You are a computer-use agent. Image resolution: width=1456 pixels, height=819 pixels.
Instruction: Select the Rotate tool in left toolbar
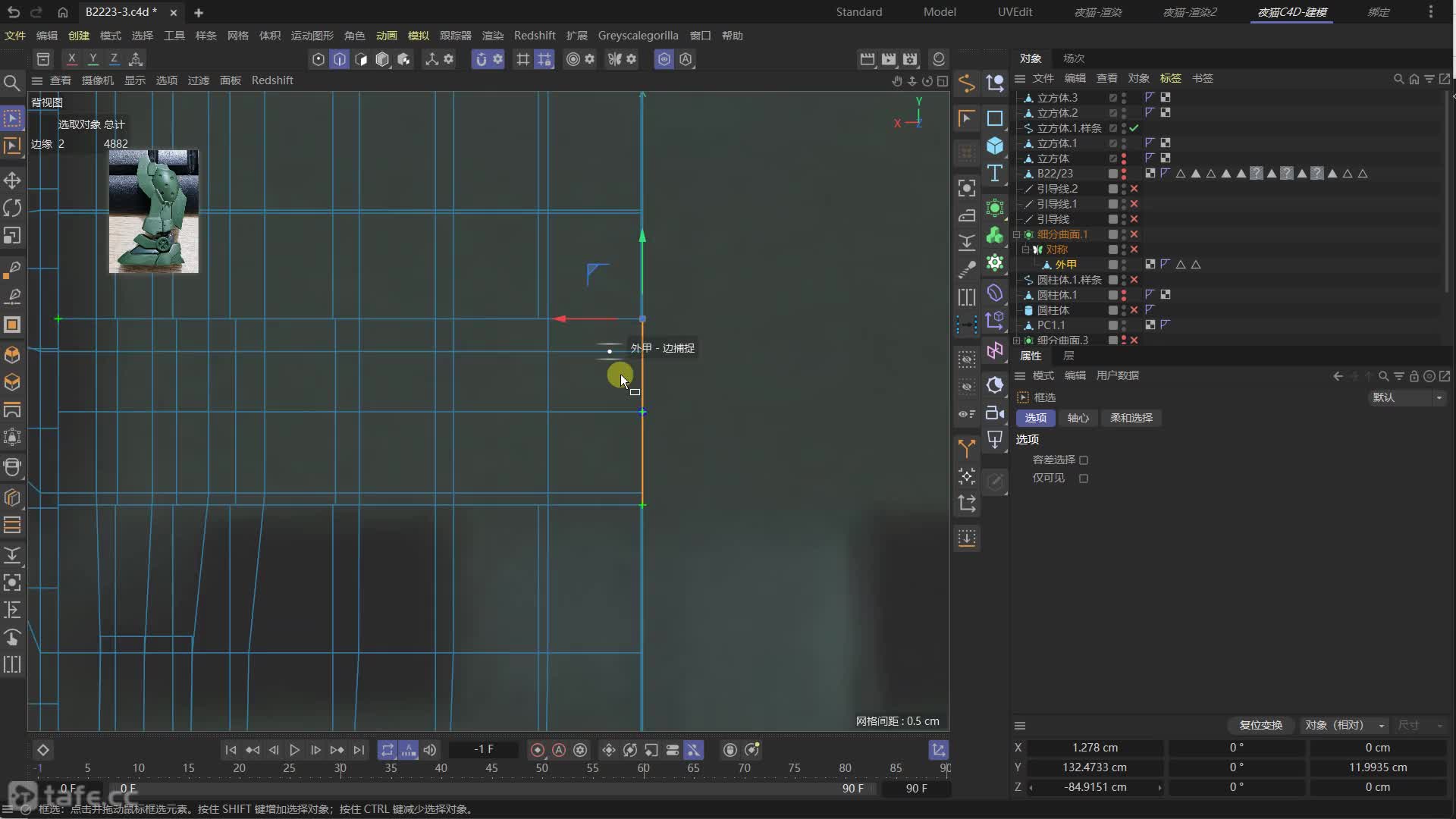tap(12, 208)
